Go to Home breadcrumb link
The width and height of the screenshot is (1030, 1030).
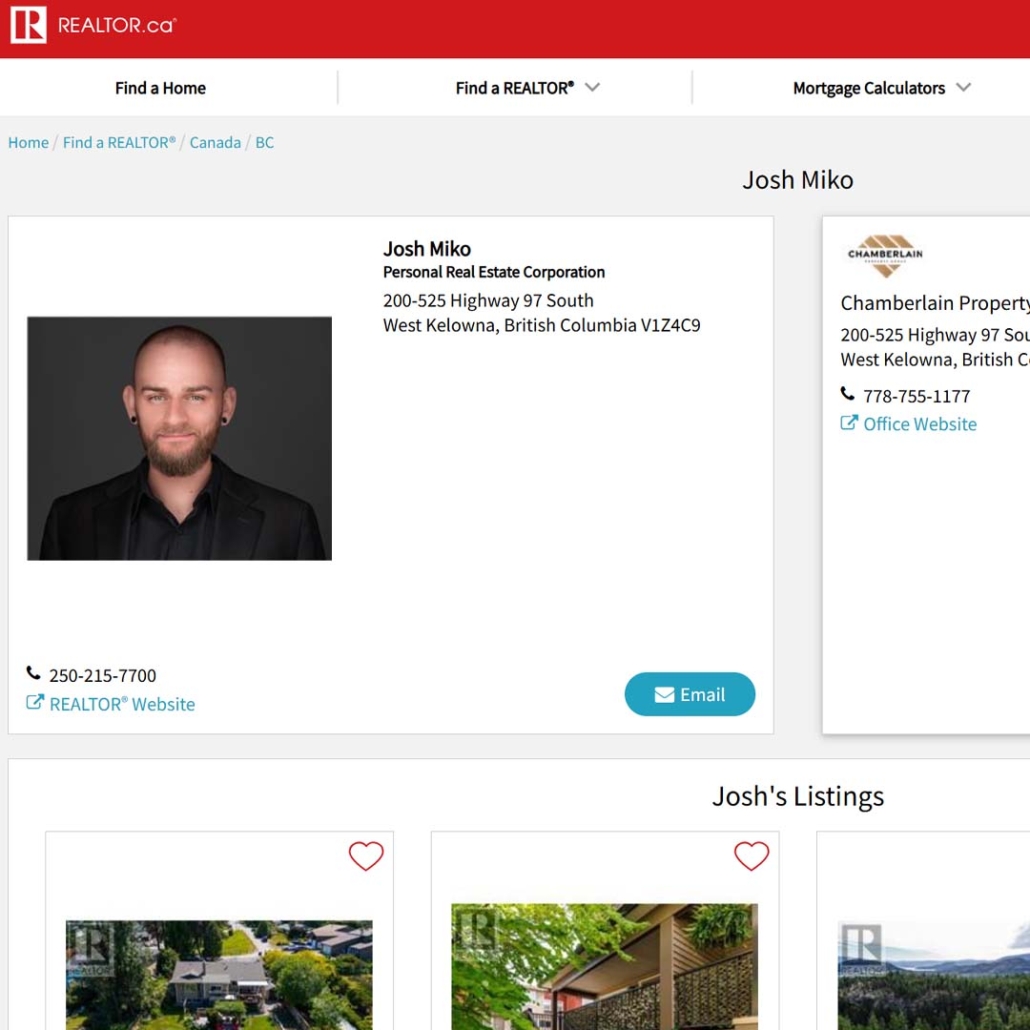pyautogui.click(x=28, y=143)
